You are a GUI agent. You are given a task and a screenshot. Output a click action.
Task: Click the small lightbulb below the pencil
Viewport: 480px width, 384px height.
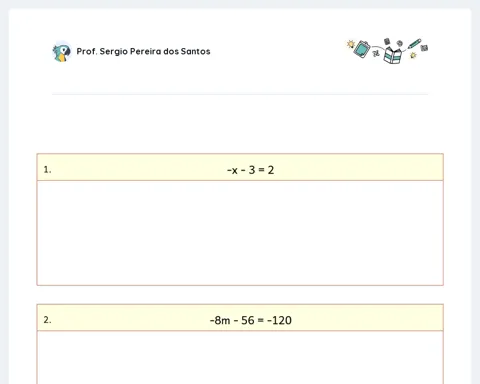coord(413,55)
